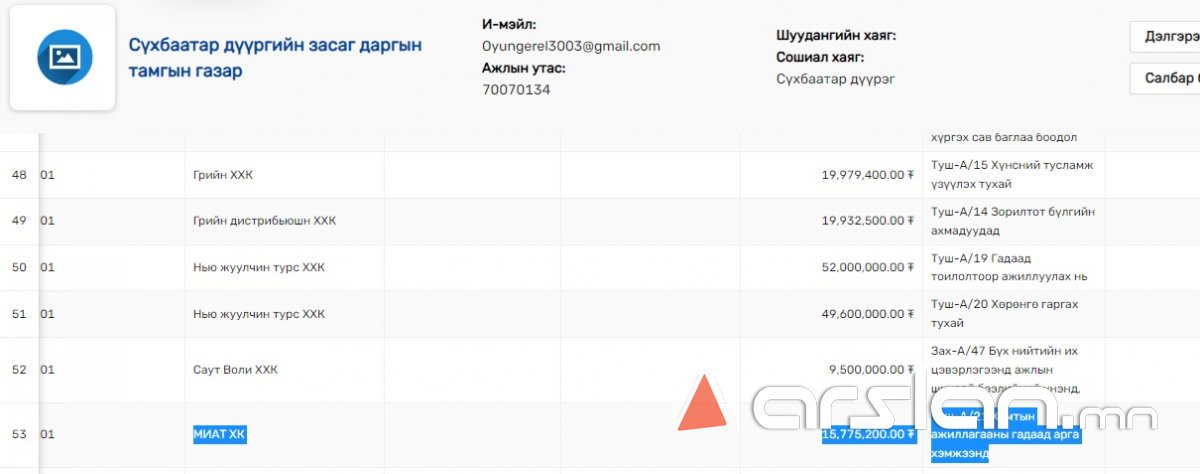
Task: Click the orange triangle arslan.mn logo
Action: [702, 405]
